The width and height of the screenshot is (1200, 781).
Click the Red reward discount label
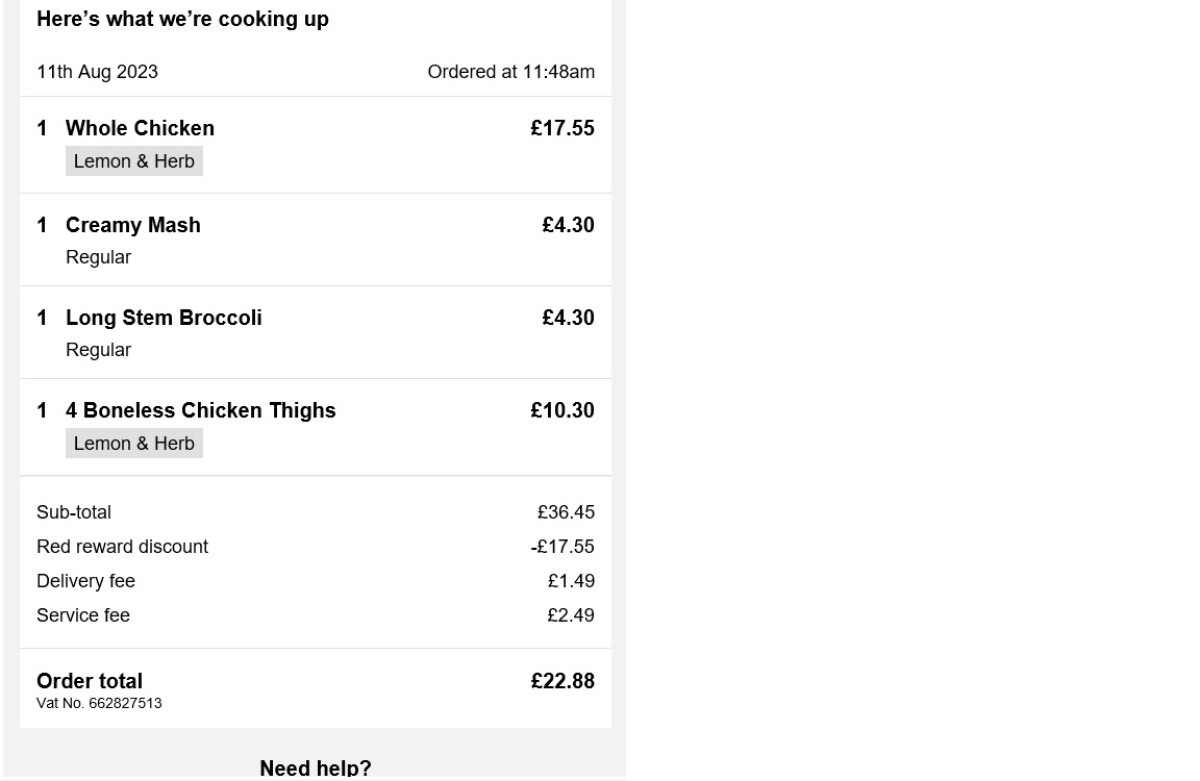[122, 547]
